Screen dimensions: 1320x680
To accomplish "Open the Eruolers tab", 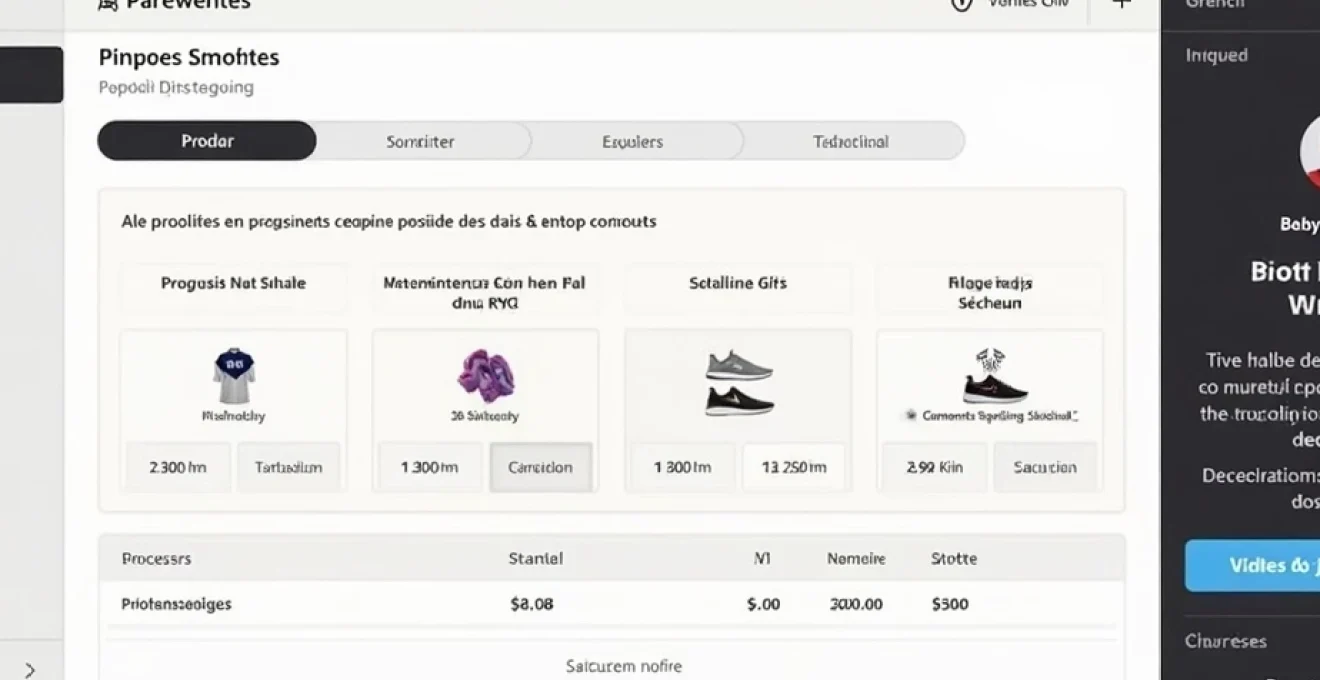I will 633,142.
